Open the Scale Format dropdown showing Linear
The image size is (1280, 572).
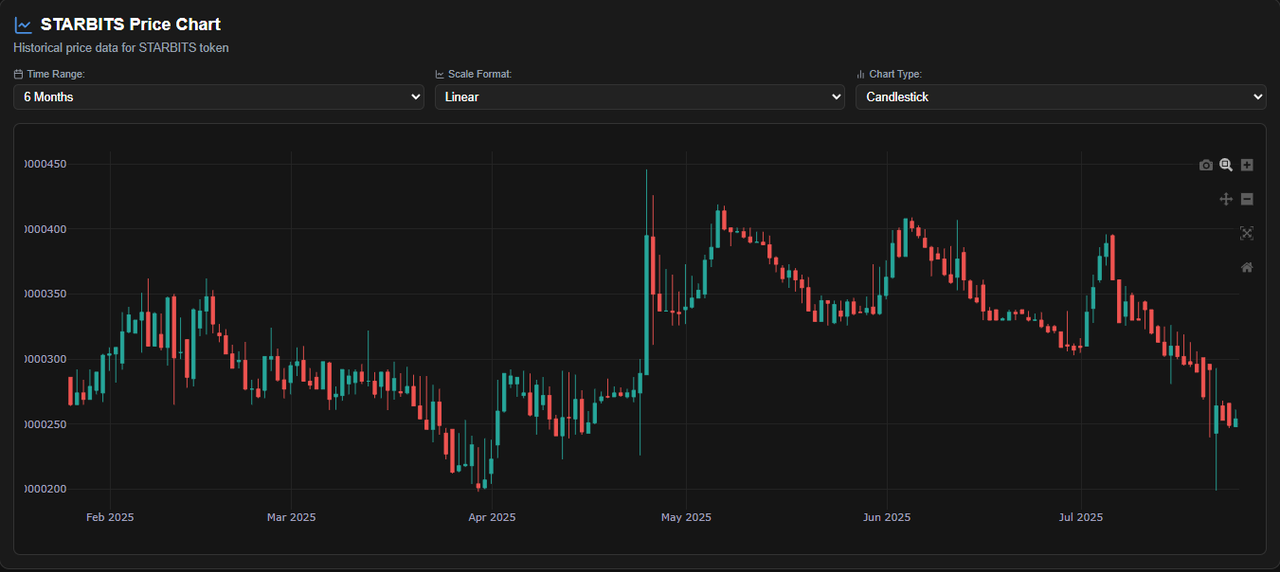pyautogui.click(x=640, y=97)
